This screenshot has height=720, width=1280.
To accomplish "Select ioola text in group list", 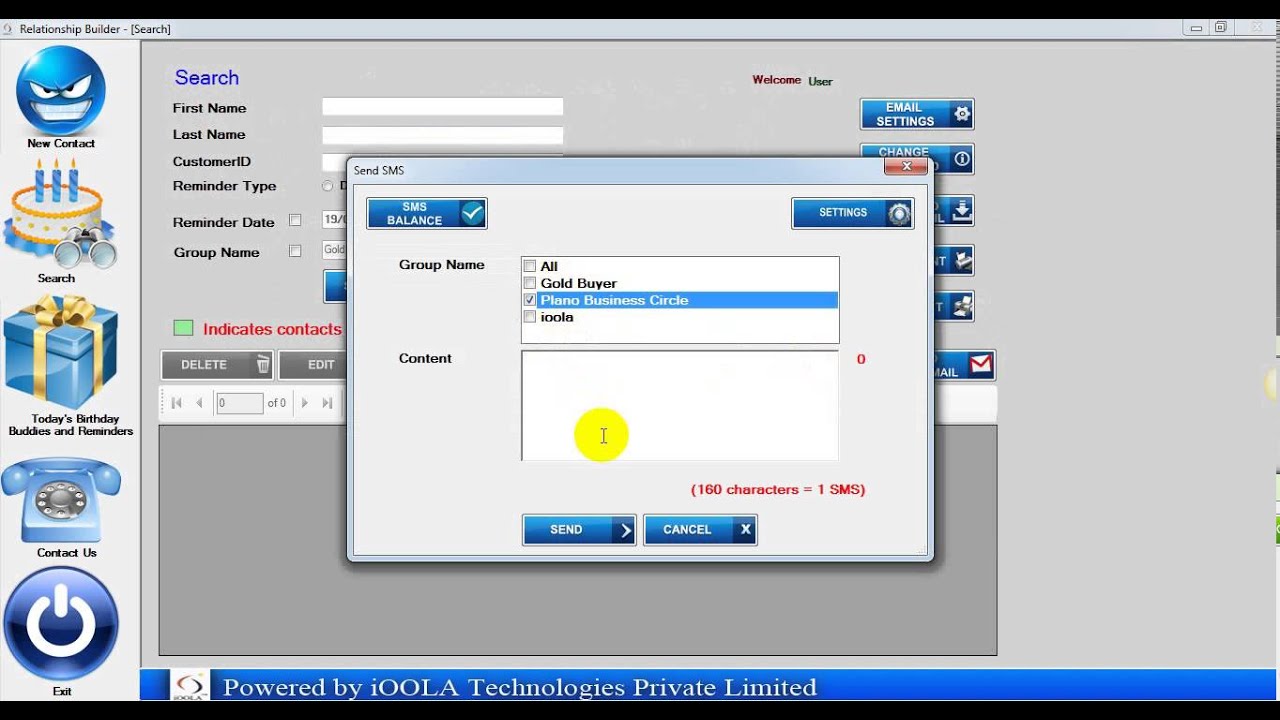I will [557, 317].
